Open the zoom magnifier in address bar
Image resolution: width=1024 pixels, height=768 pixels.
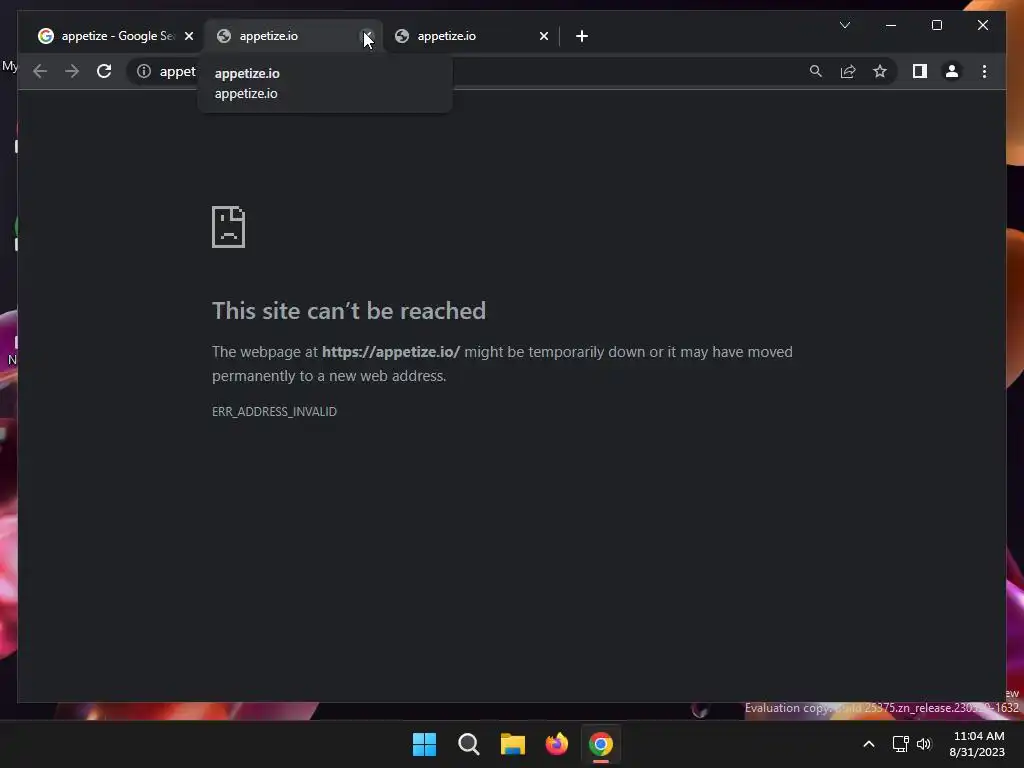816,71
